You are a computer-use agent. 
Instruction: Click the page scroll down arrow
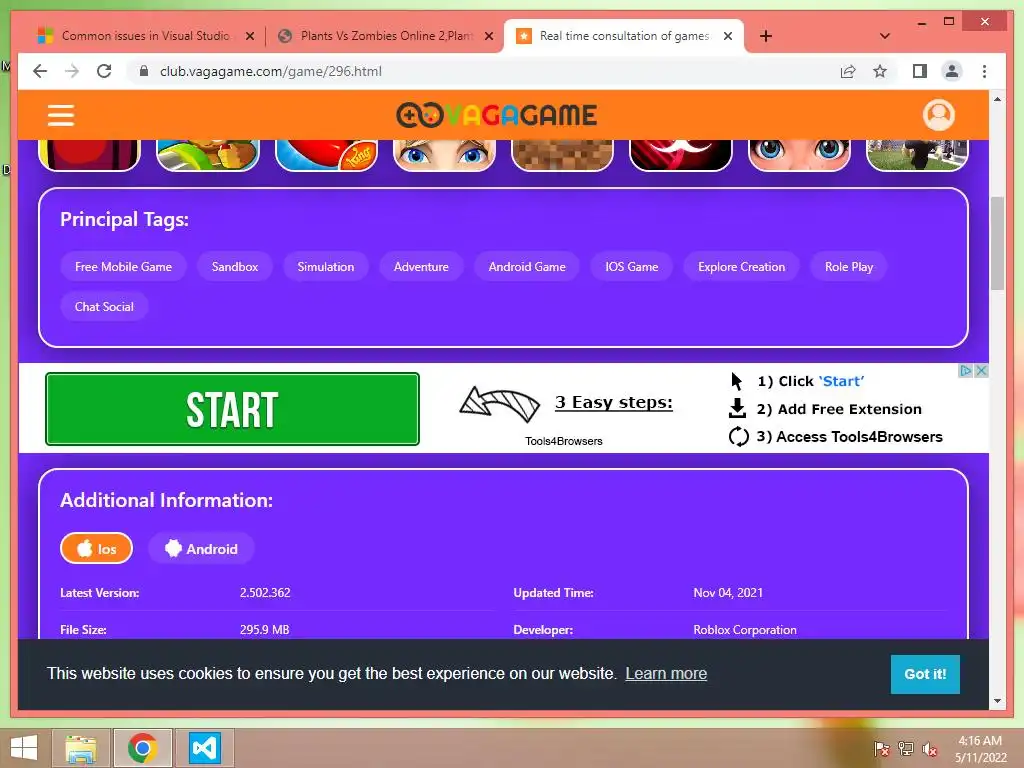tap(997, 701)
